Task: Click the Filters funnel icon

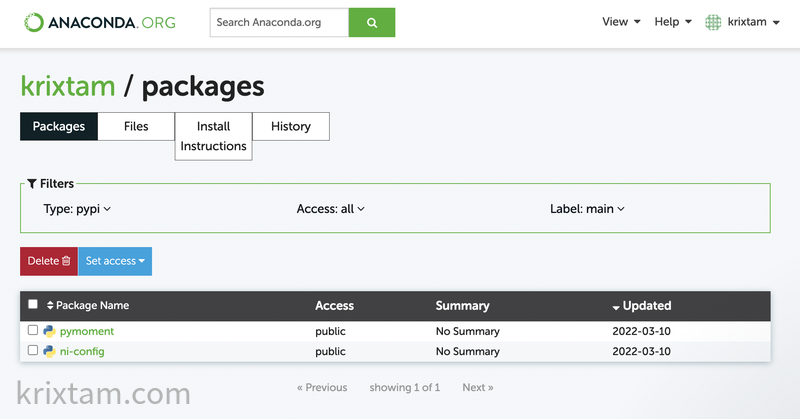Action: pyautogui.click(x=32, y=184)
